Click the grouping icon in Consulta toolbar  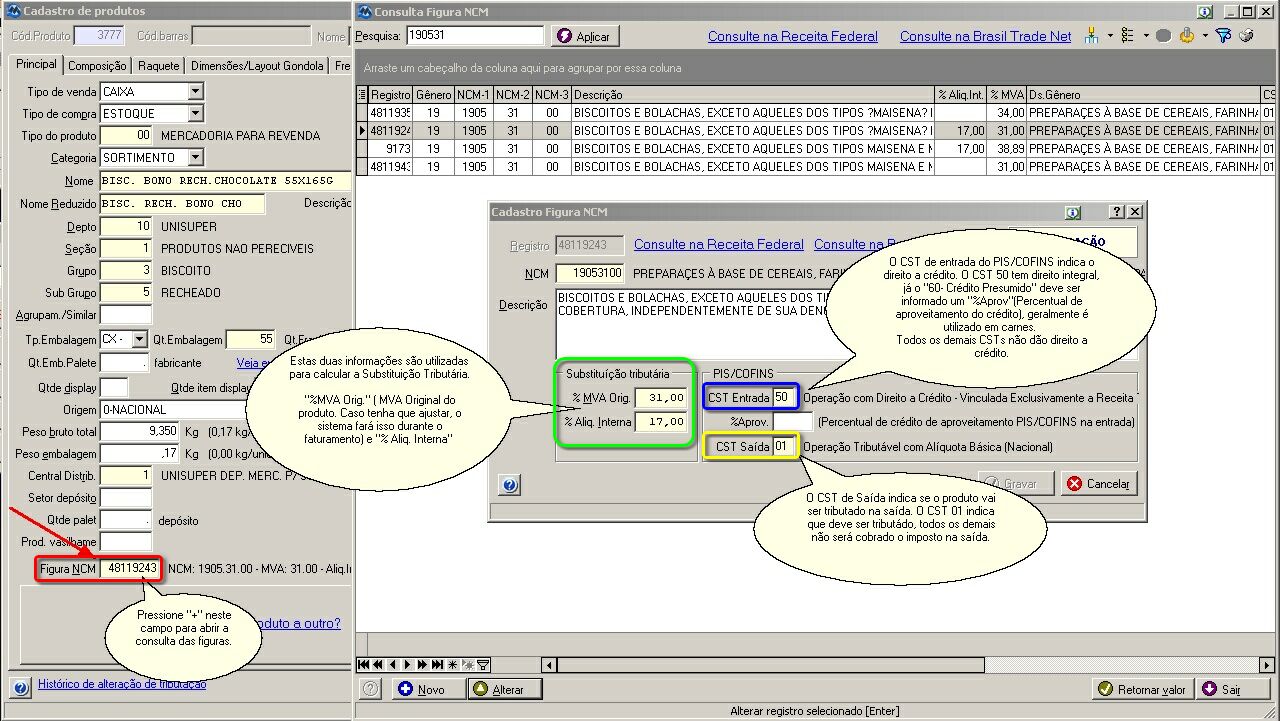[x=1091, y=35]
